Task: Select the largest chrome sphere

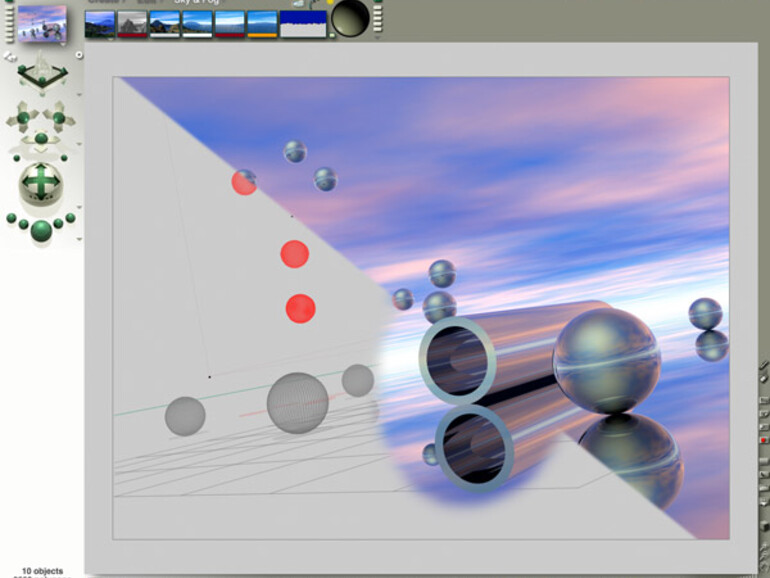Action: tap(606, 360)
